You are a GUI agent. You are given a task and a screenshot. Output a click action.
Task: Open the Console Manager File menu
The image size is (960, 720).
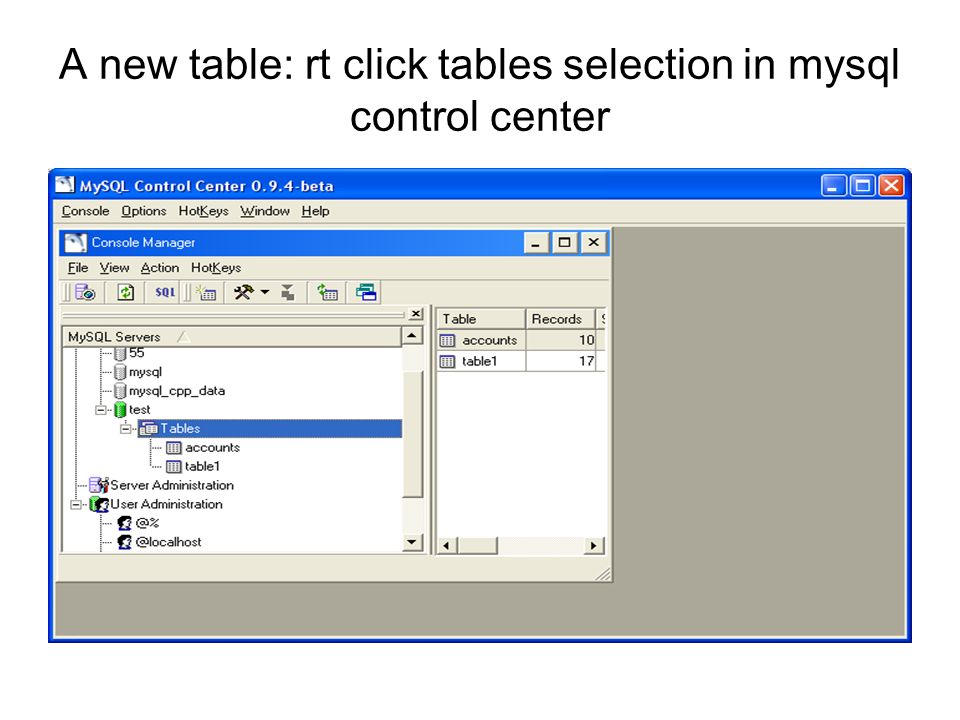tap(78, 268)
